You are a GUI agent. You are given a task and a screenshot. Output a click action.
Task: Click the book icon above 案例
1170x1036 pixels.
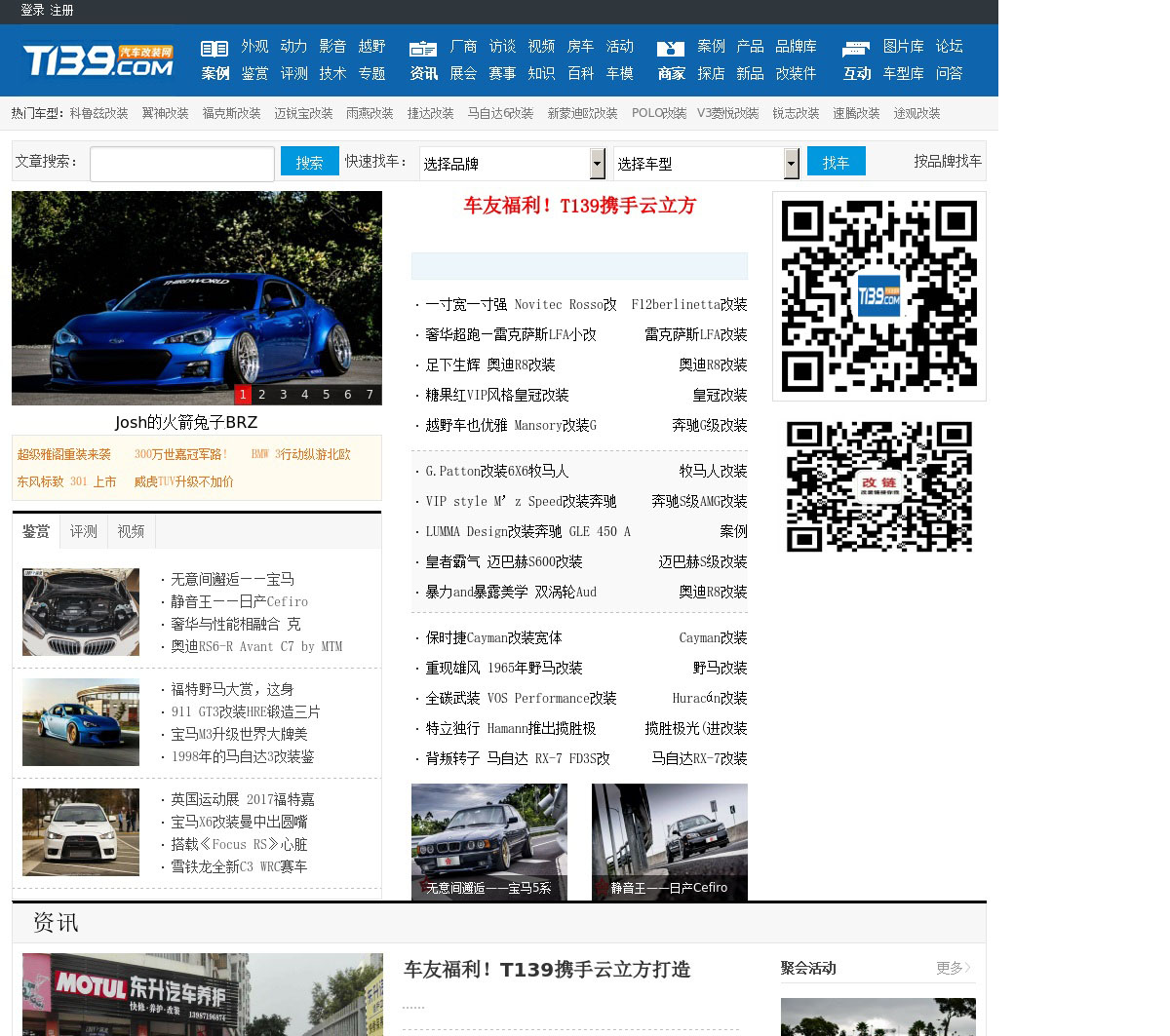point(214,48)
